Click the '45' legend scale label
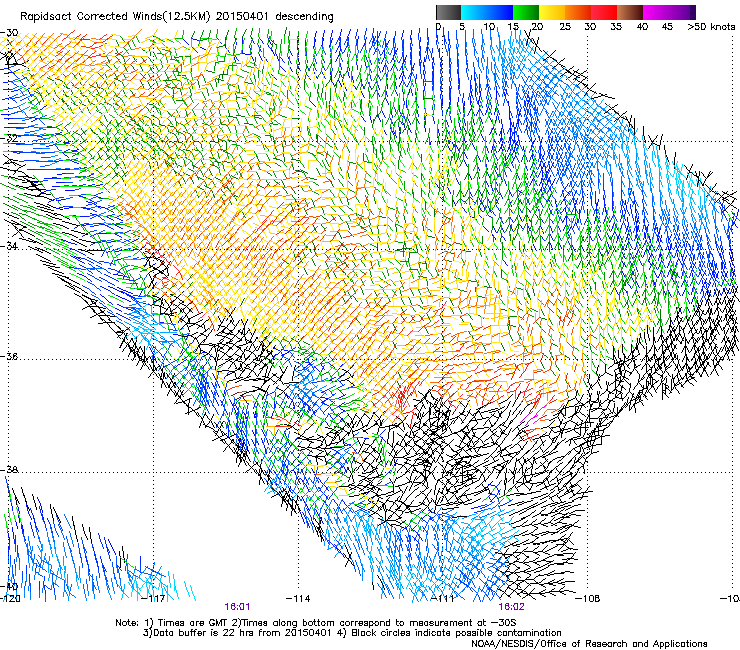740x650 pixels. coord(667,27)
